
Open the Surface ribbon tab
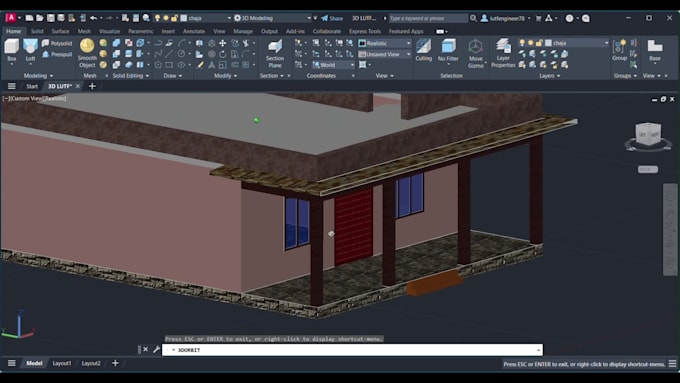[60, 31]
